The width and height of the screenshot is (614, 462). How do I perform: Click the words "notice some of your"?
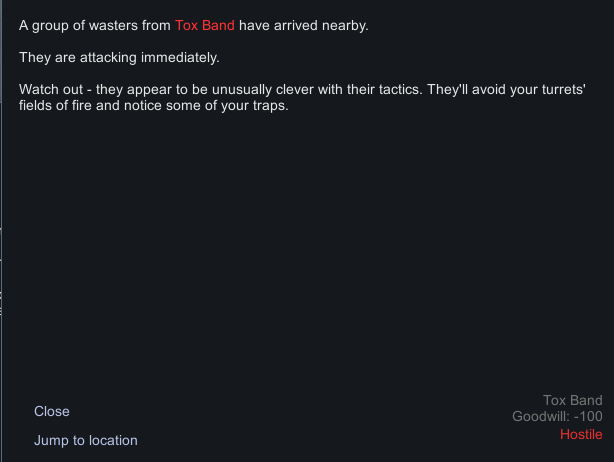177,107
